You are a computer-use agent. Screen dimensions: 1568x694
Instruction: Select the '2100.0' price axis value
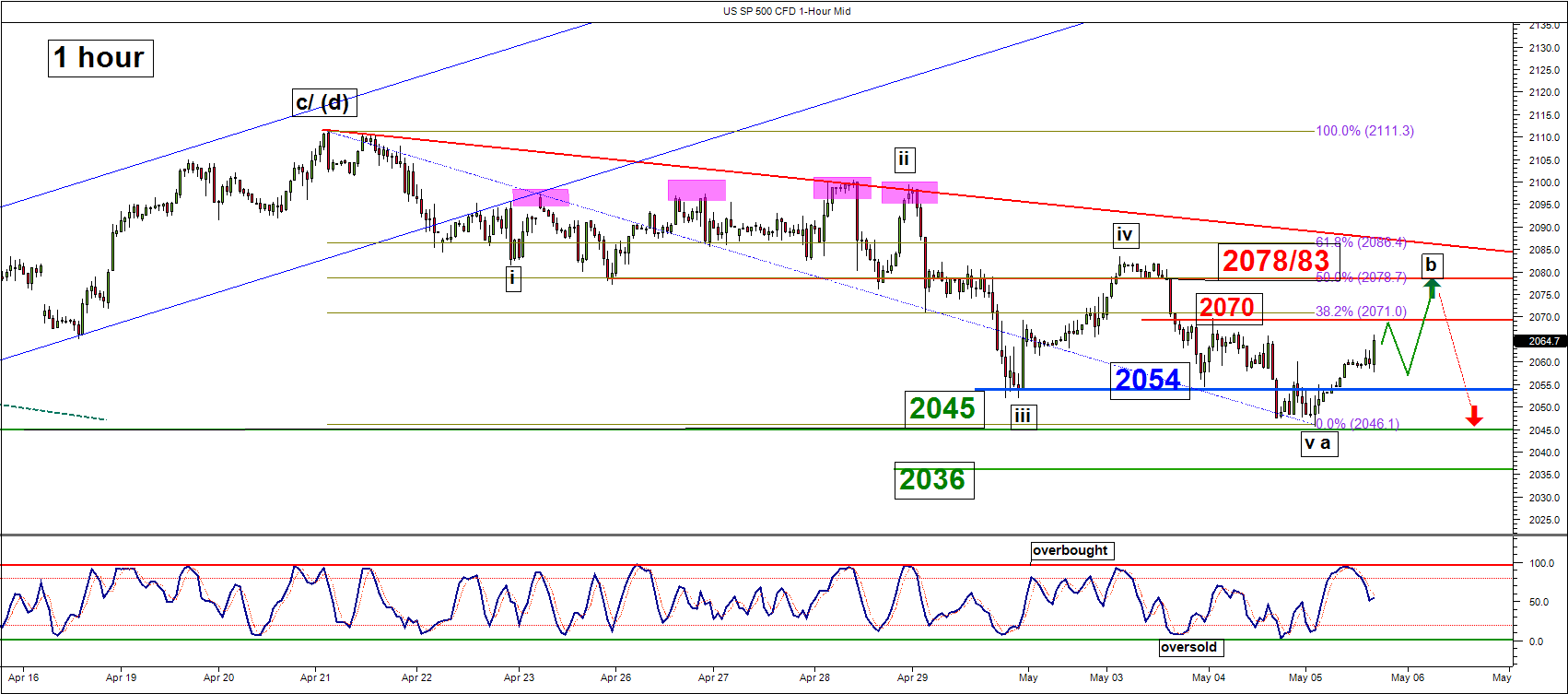coord(1543,182)
